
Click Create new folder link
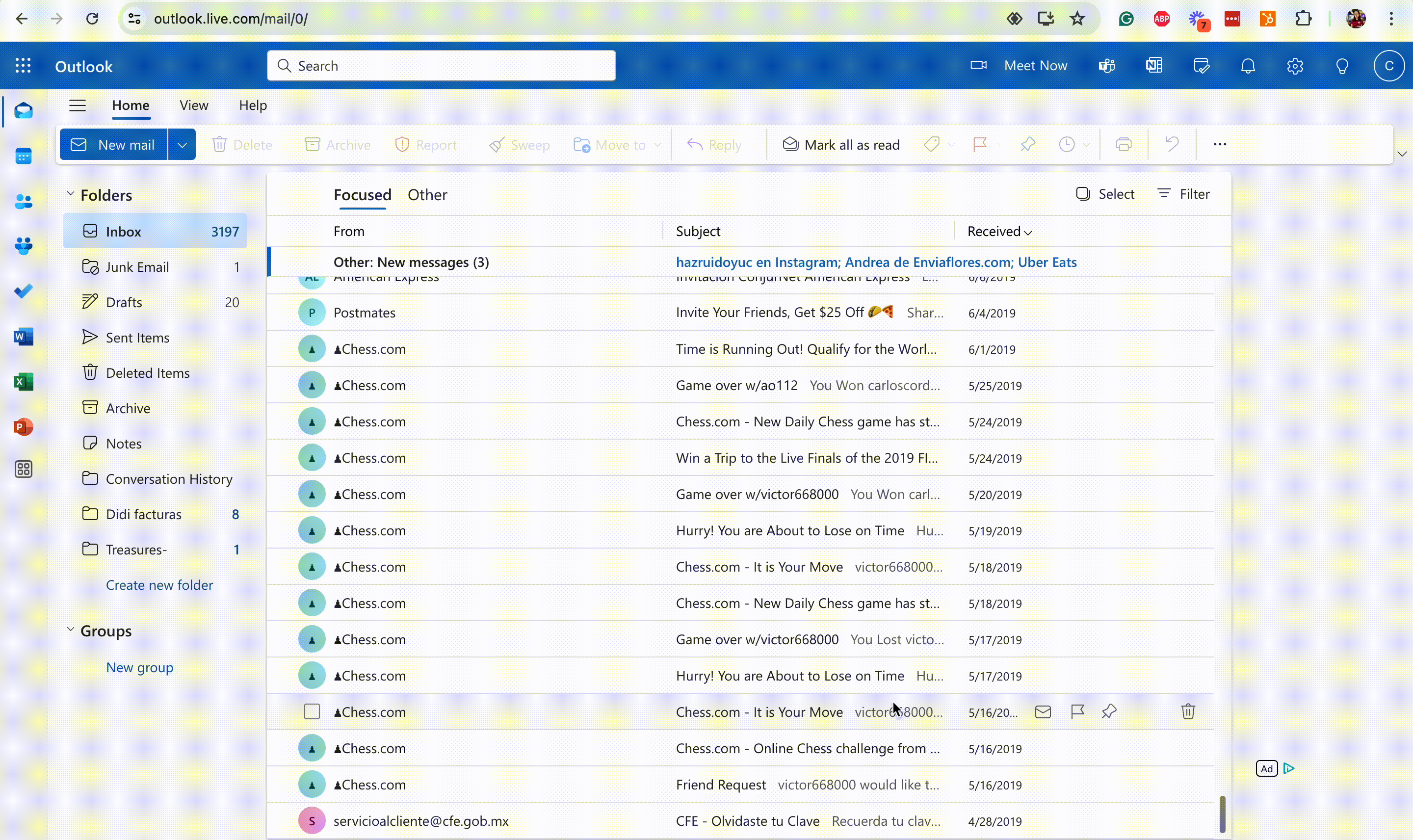coord(159,585)
